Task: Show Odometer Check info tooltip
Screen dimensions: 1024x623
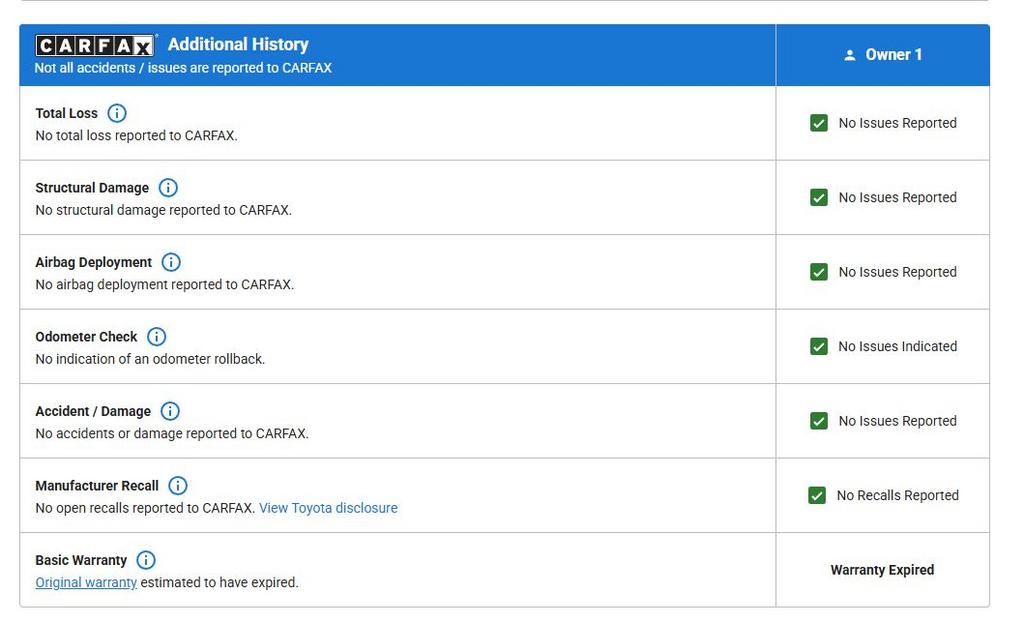Action: (156, 337)
